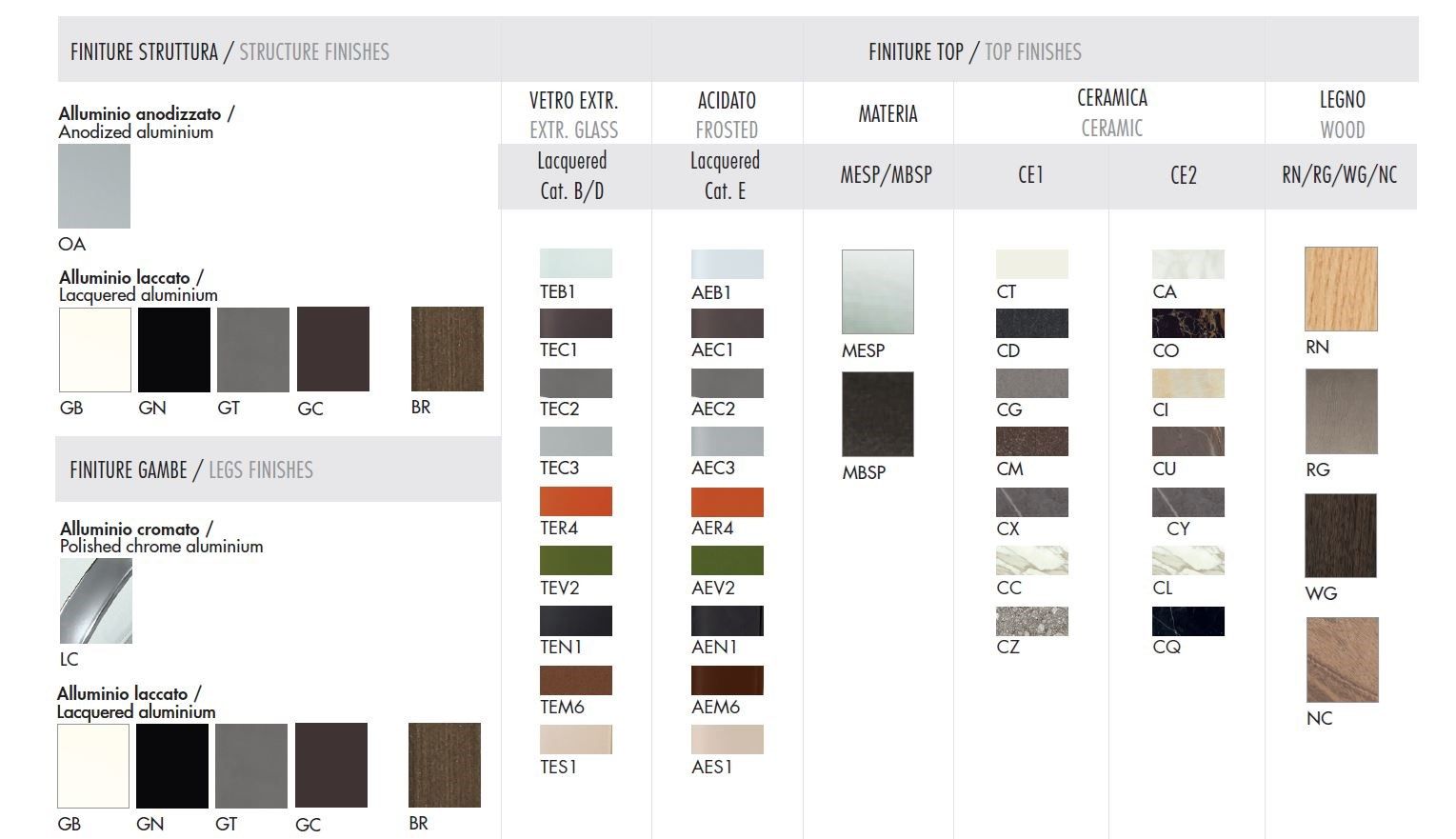Select the GN black swatch under legs finishes
The height and width of the screenshot is (839, 1456).
pos(172,766)
